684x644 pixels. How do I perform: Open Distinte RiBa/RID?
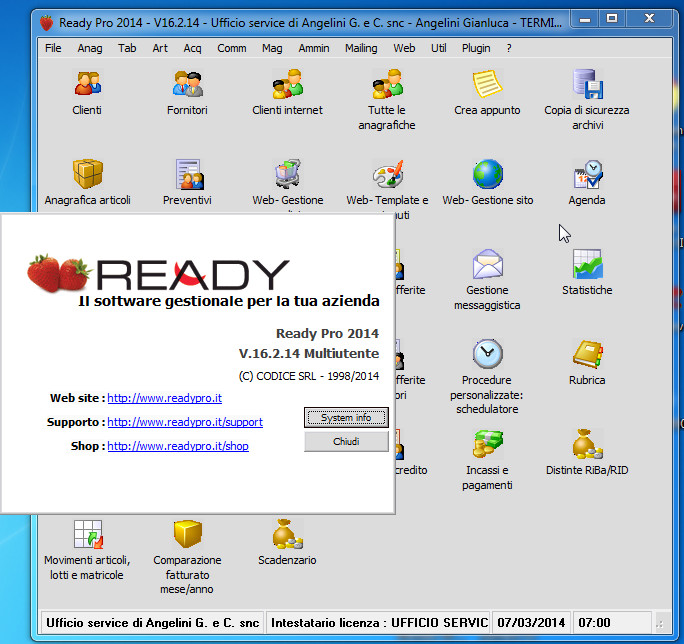click(587, 443)
